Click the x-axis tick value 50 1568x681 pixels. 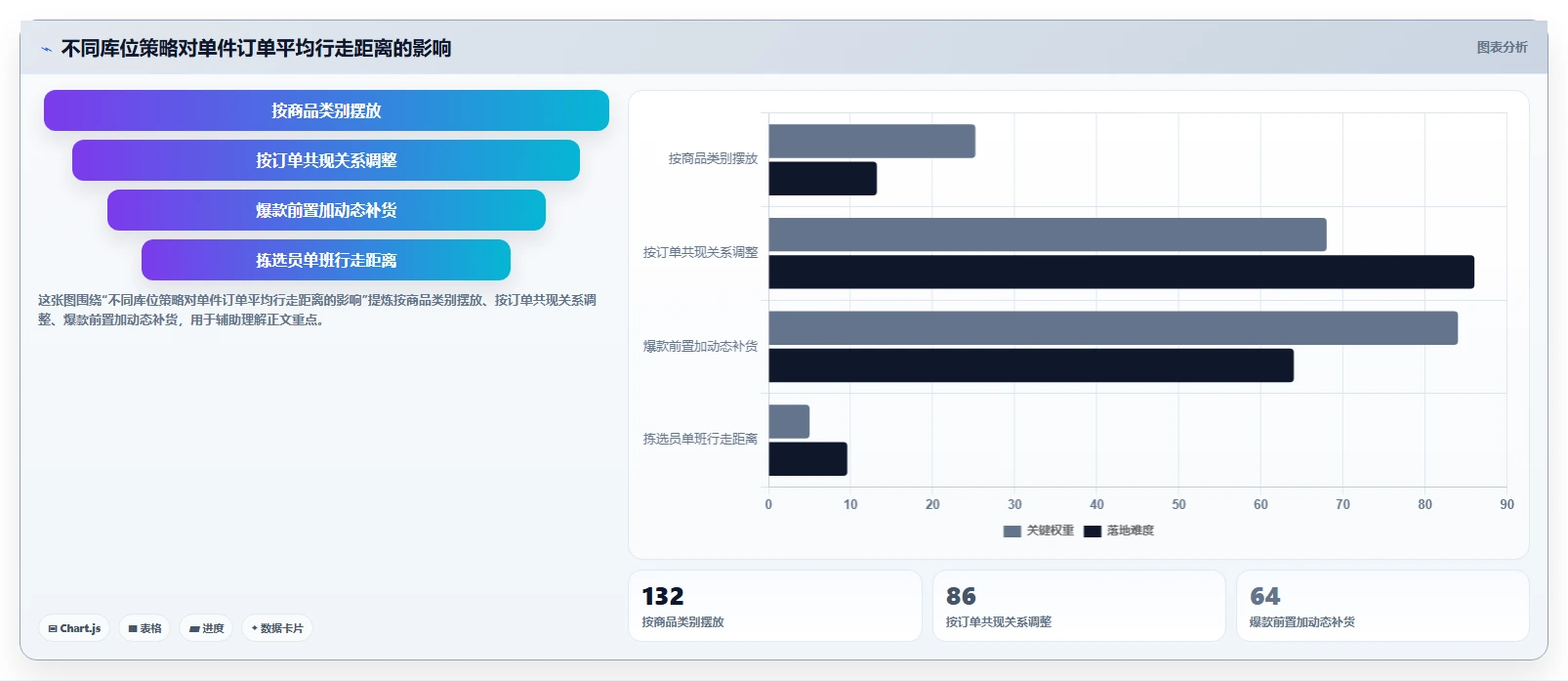pyautogui.click(x=1178, y=504)
